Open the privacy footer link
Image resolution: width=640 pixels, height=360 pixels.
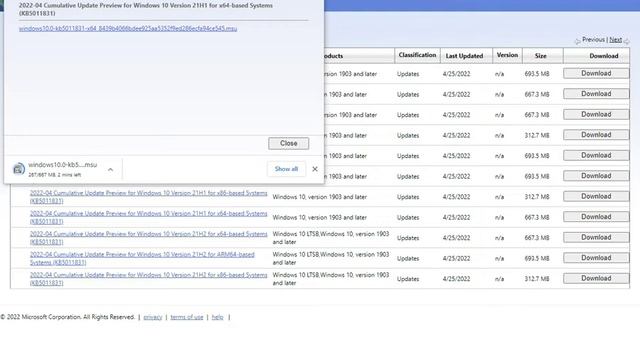point(153,317)
